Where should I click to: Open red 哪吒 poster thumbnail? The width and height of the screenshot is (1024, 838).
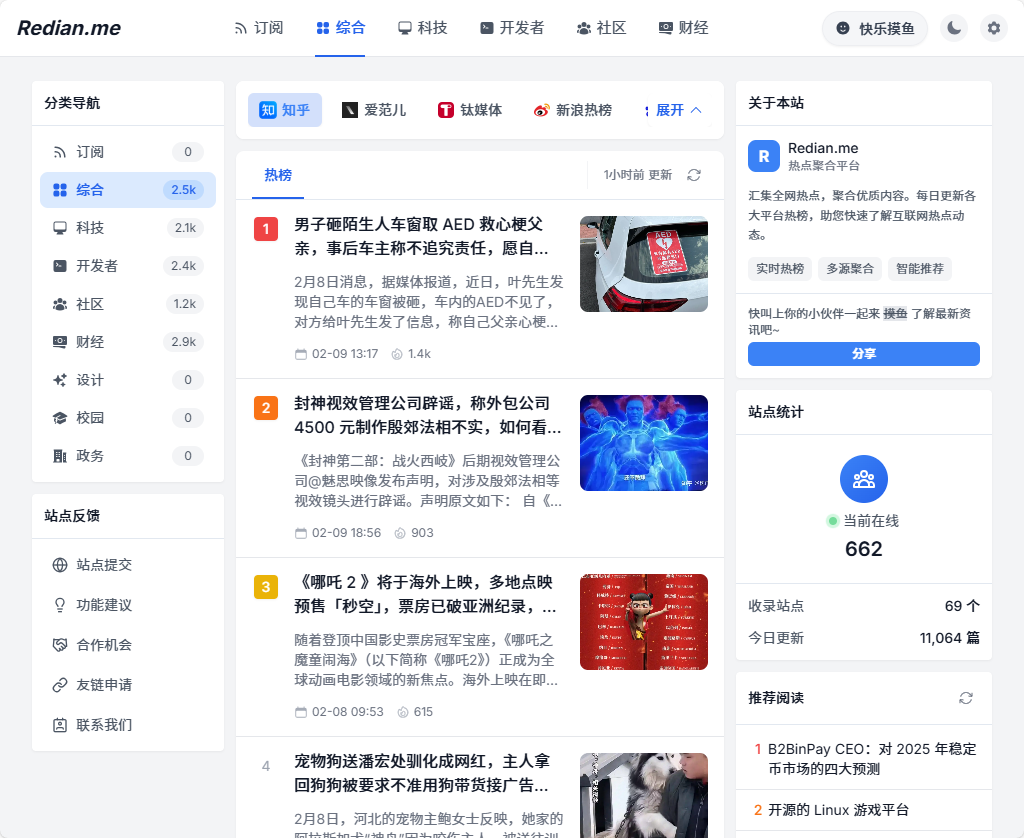[x=644, y=622]
